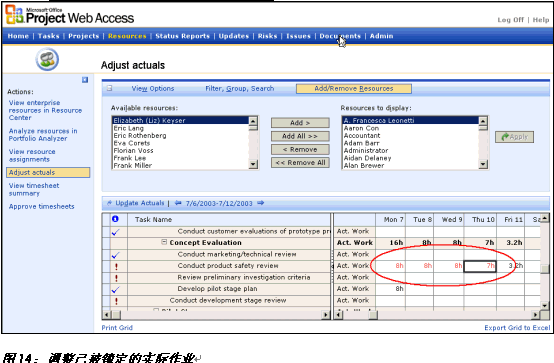This screenshot has height=363, width=554.
Task: Click the Log Off link
Action: click(x=511, y=20)
